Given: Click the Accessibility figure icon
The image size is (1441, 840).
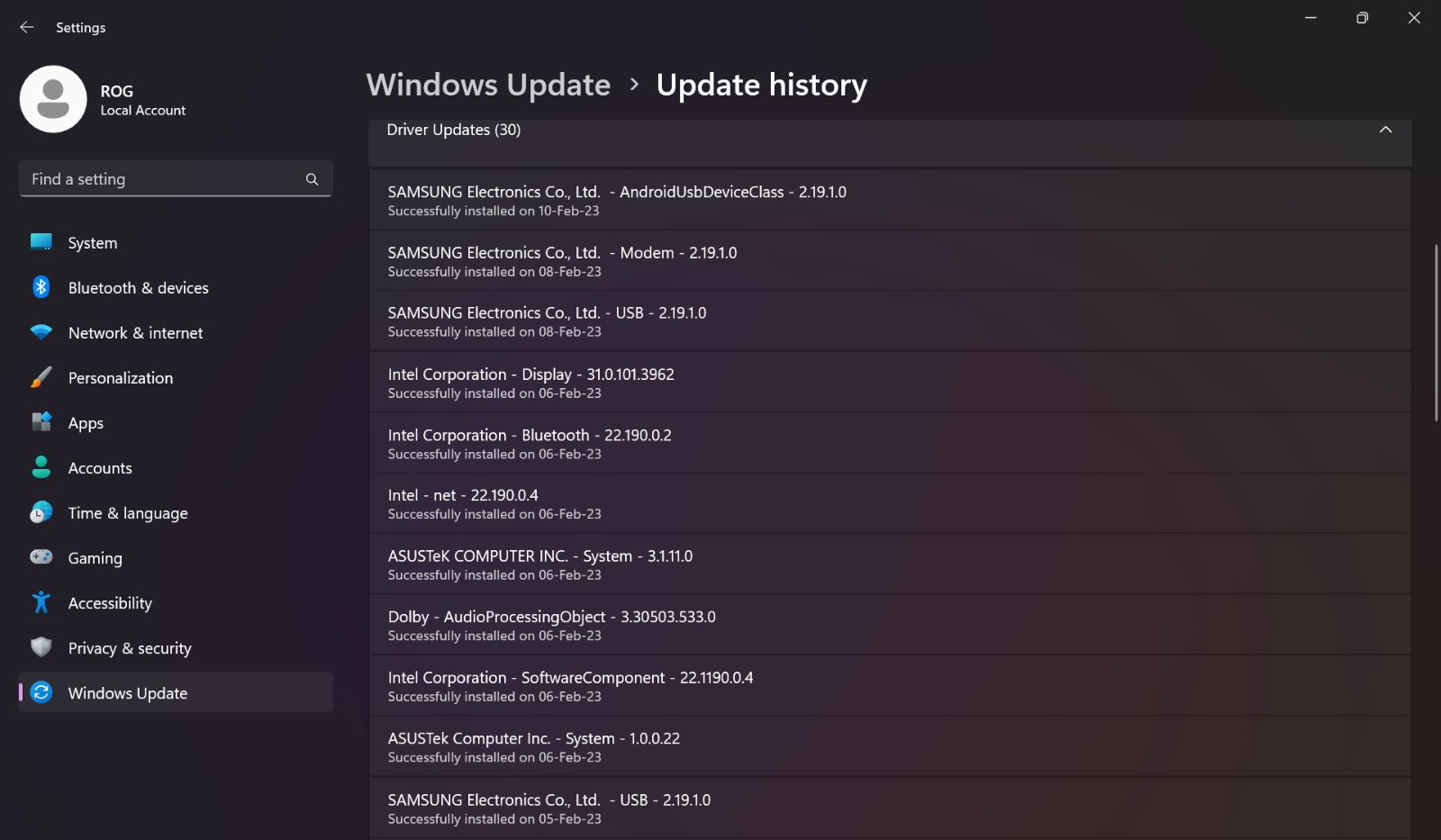Looking at the screenshot, I should point(41,602).
